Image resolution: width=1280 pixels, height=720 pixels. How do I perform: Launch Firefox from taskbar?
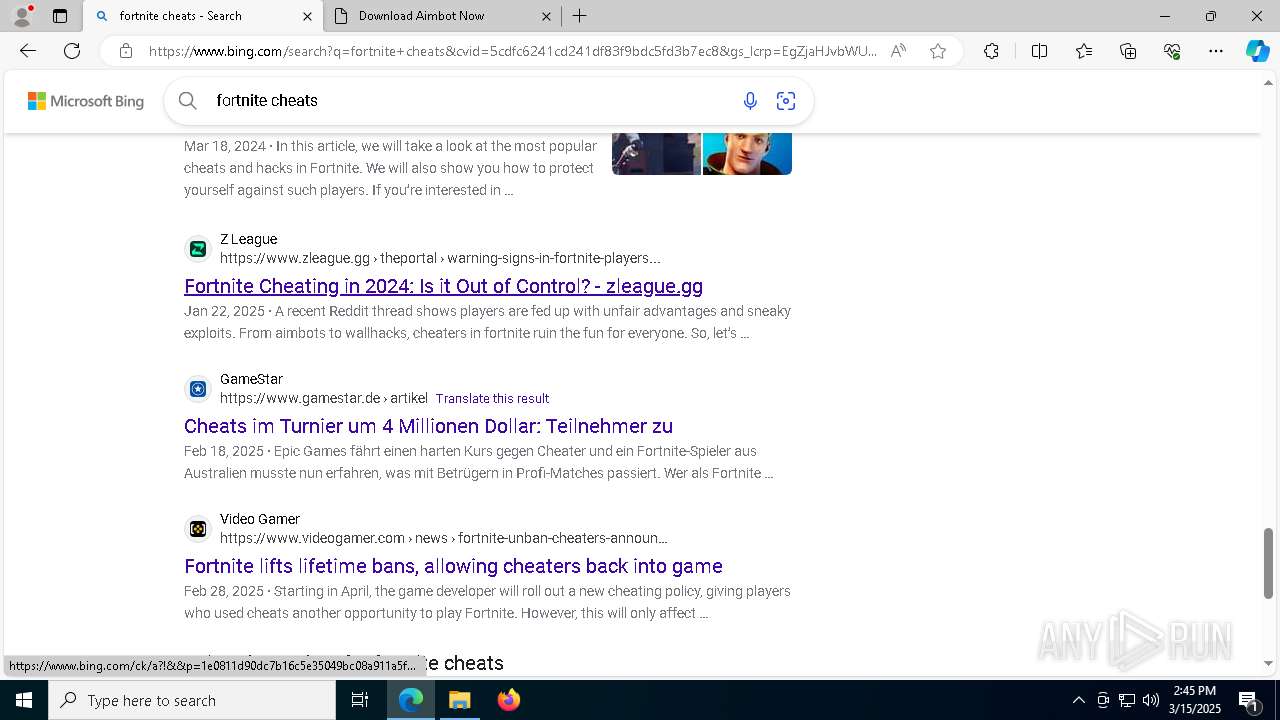(x=509, y=700)
